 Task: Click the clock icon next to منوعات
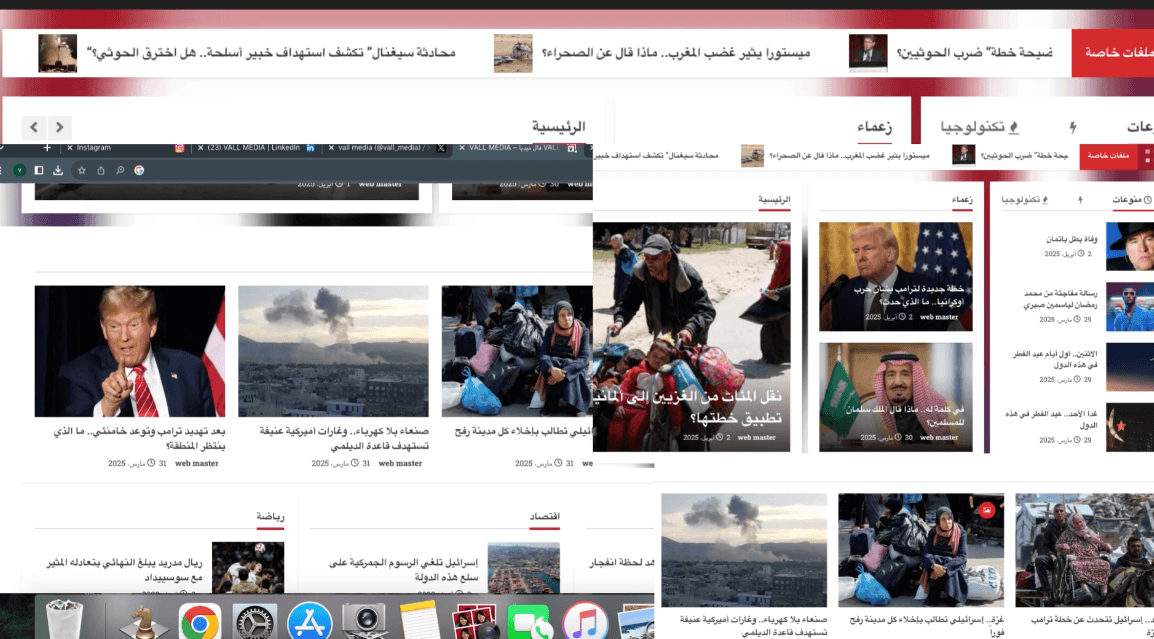[x=1147, y=199]
